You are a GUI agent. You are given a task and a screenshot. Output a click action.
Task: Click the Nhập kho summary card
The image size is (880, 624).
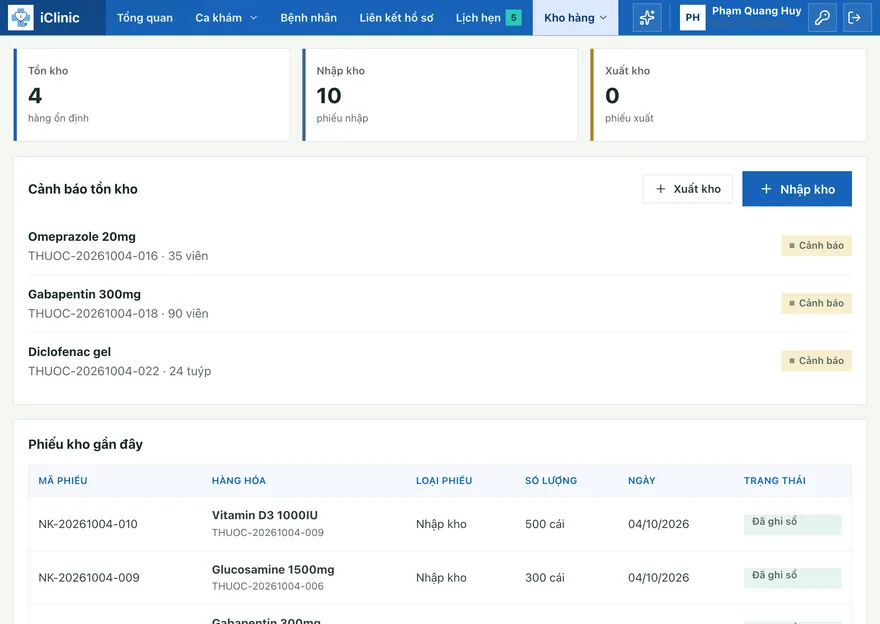click(440, 94)
